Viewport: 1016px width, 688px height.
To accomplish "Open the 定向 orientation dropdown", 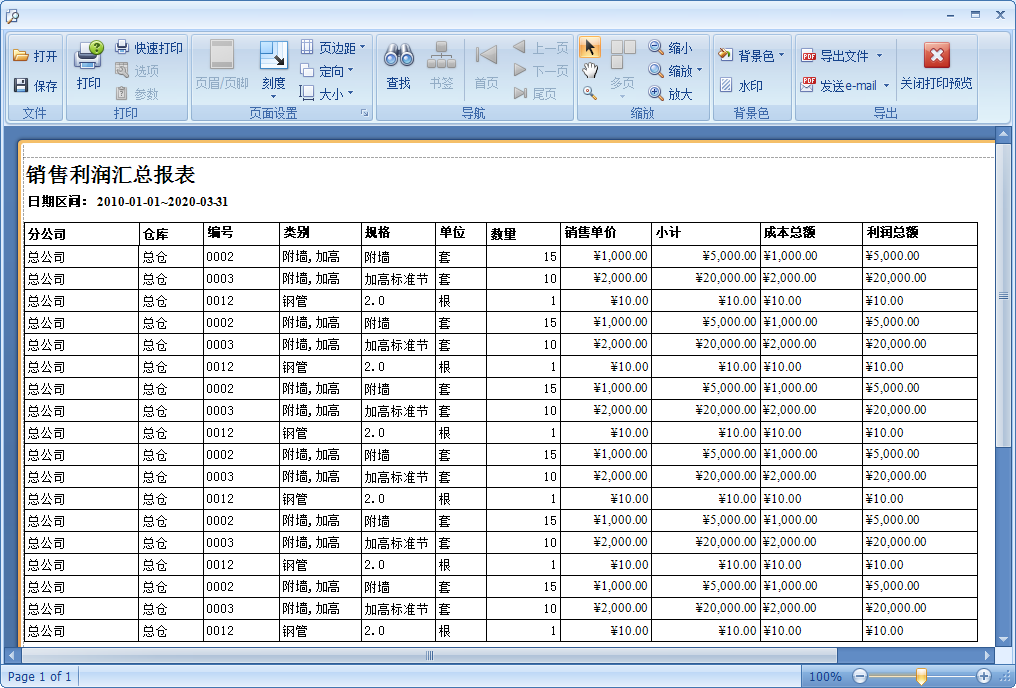I will (332, 70).
